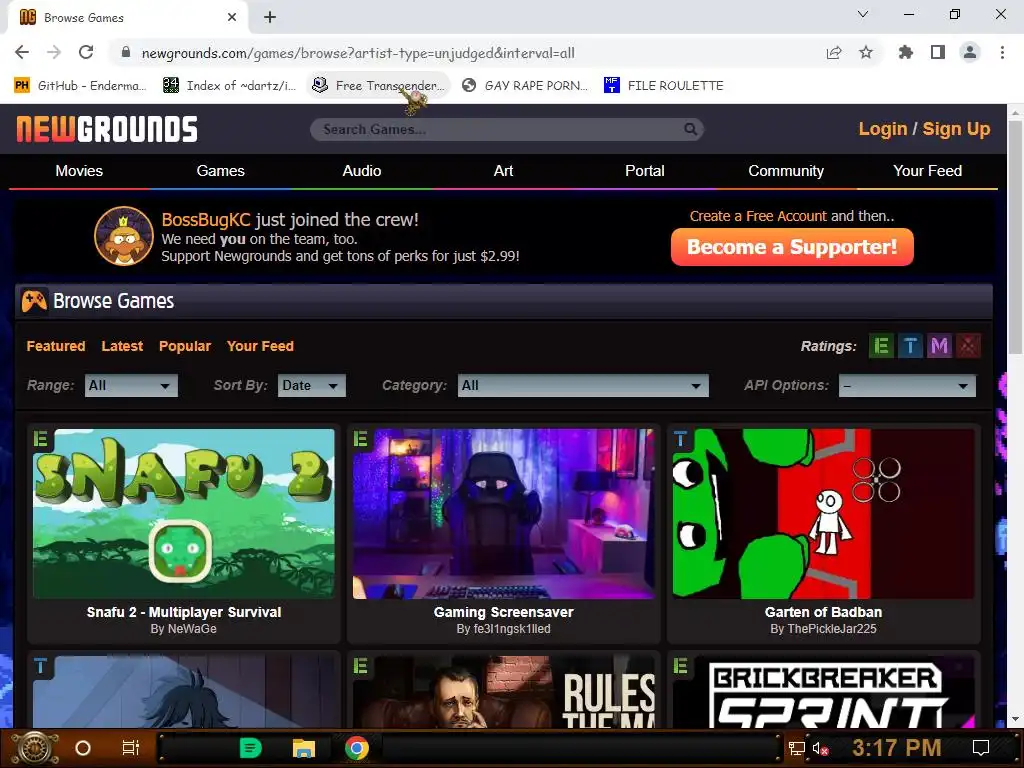Open Chrome extensions puzzle icon
1024x768 pixels.
906,53
